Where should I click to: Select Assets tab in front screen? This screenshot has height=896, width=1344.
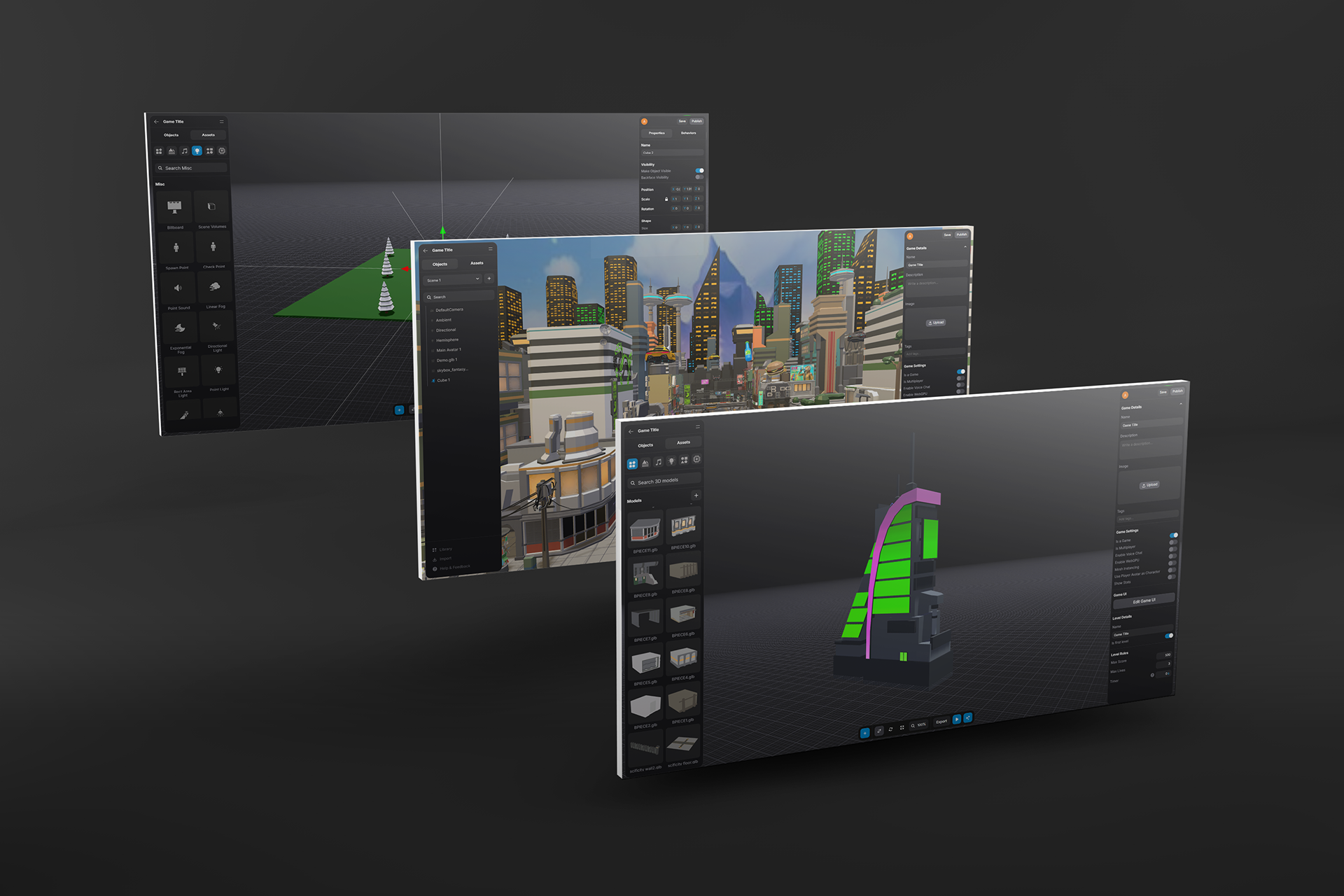(x=683, y=442)
